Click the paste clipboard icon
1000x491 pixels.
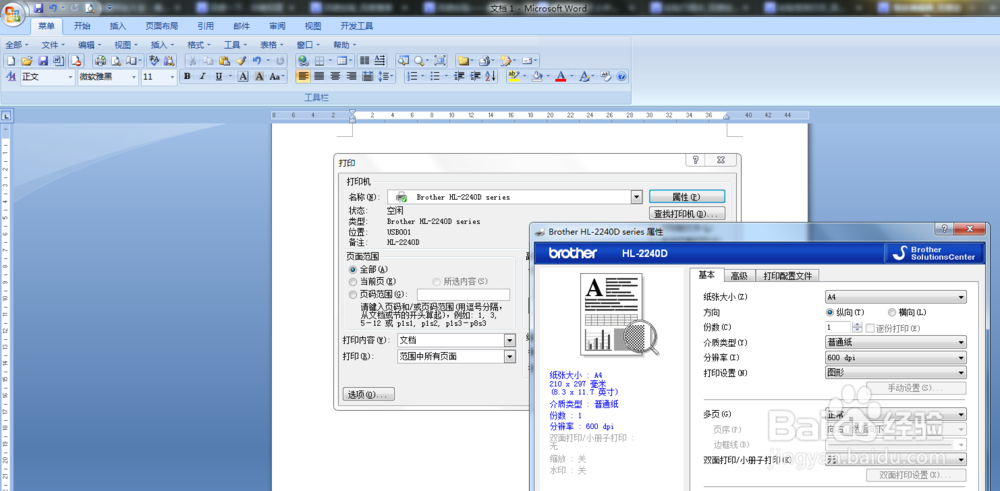224,61
